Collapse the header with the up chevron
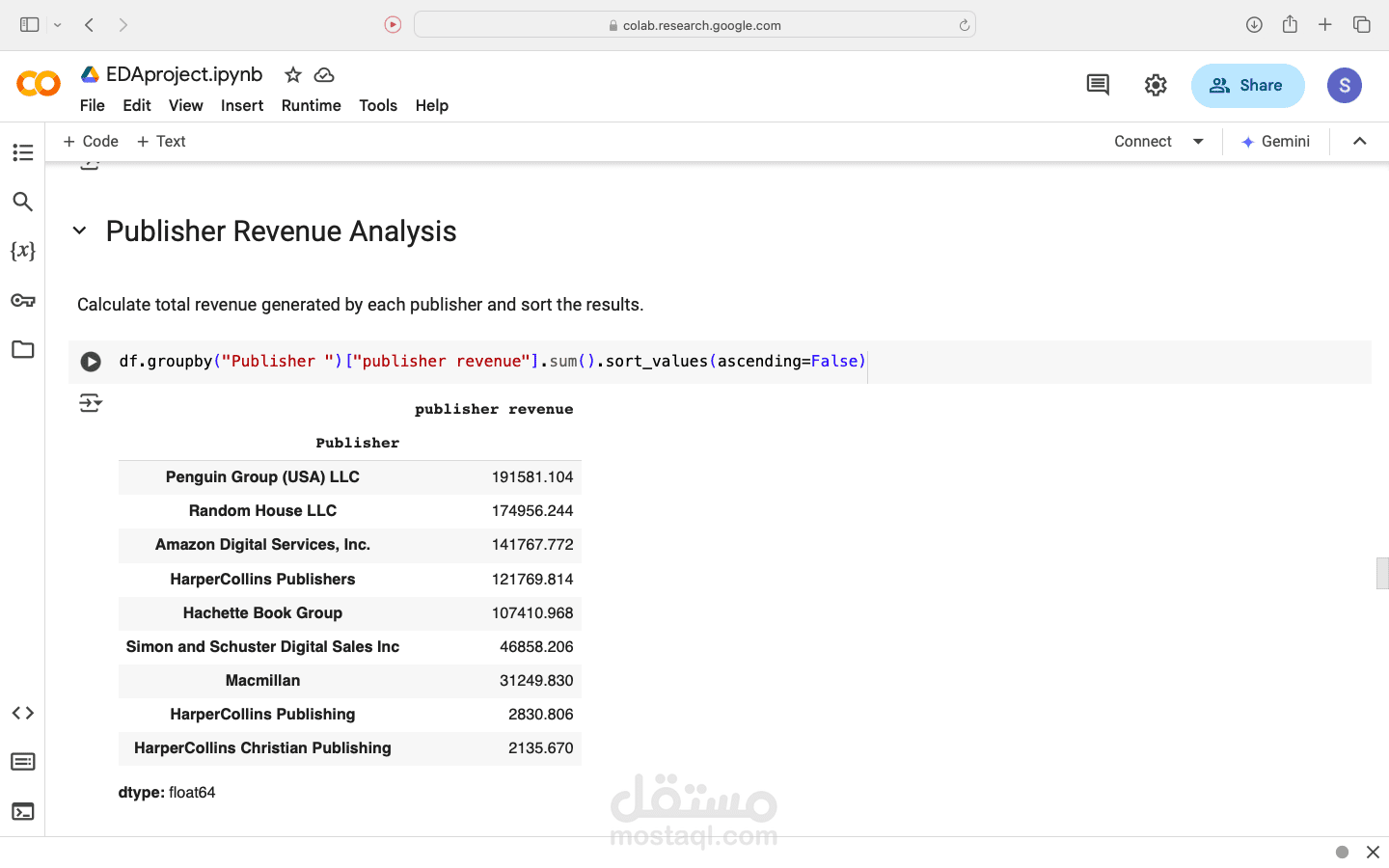 [x=1360, y=142]
